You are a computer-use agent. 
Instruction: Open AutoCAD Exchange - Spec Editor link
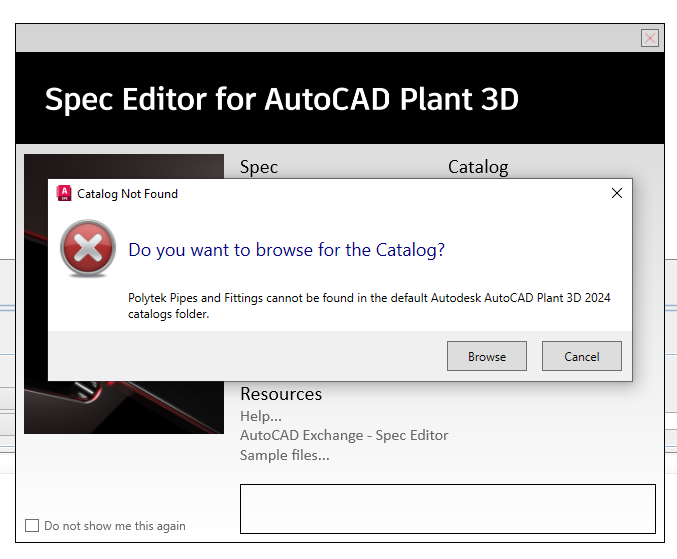[x=344, y=435]
